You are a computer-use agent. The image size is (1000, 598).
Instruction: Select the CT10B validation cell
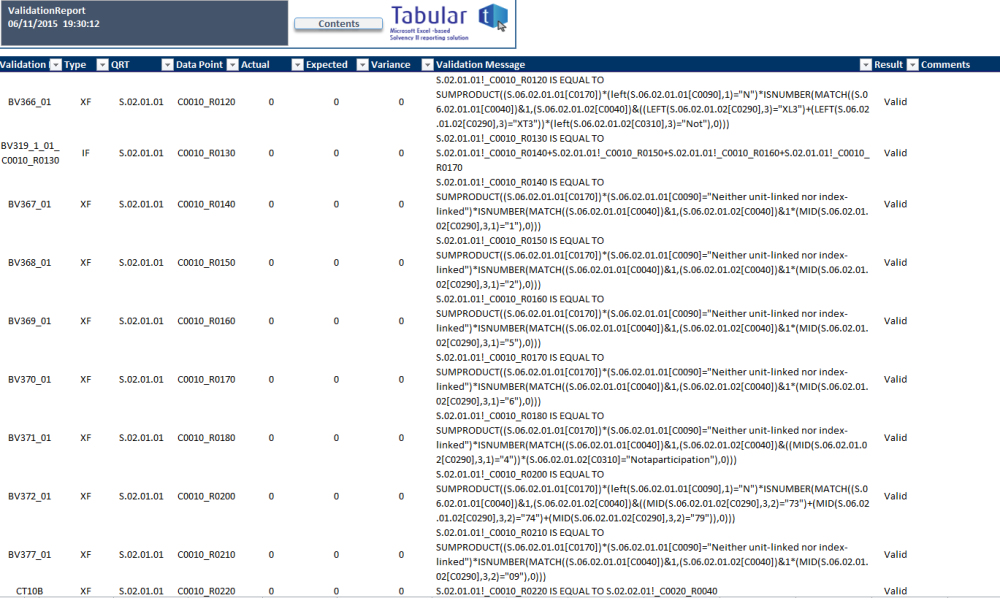tap(28, 591)
